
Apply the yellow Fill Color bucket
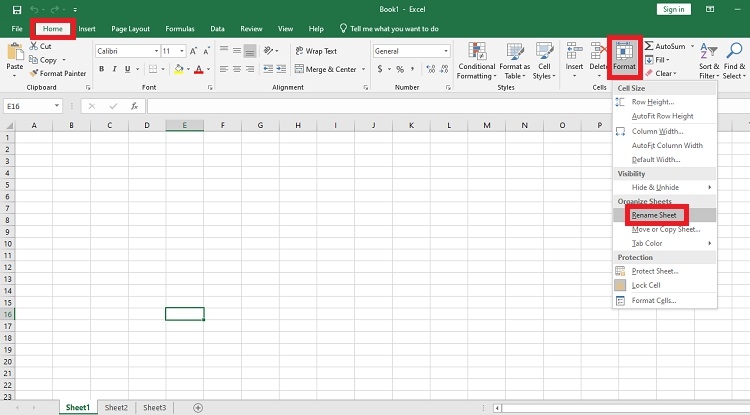(x=179, y=69)
